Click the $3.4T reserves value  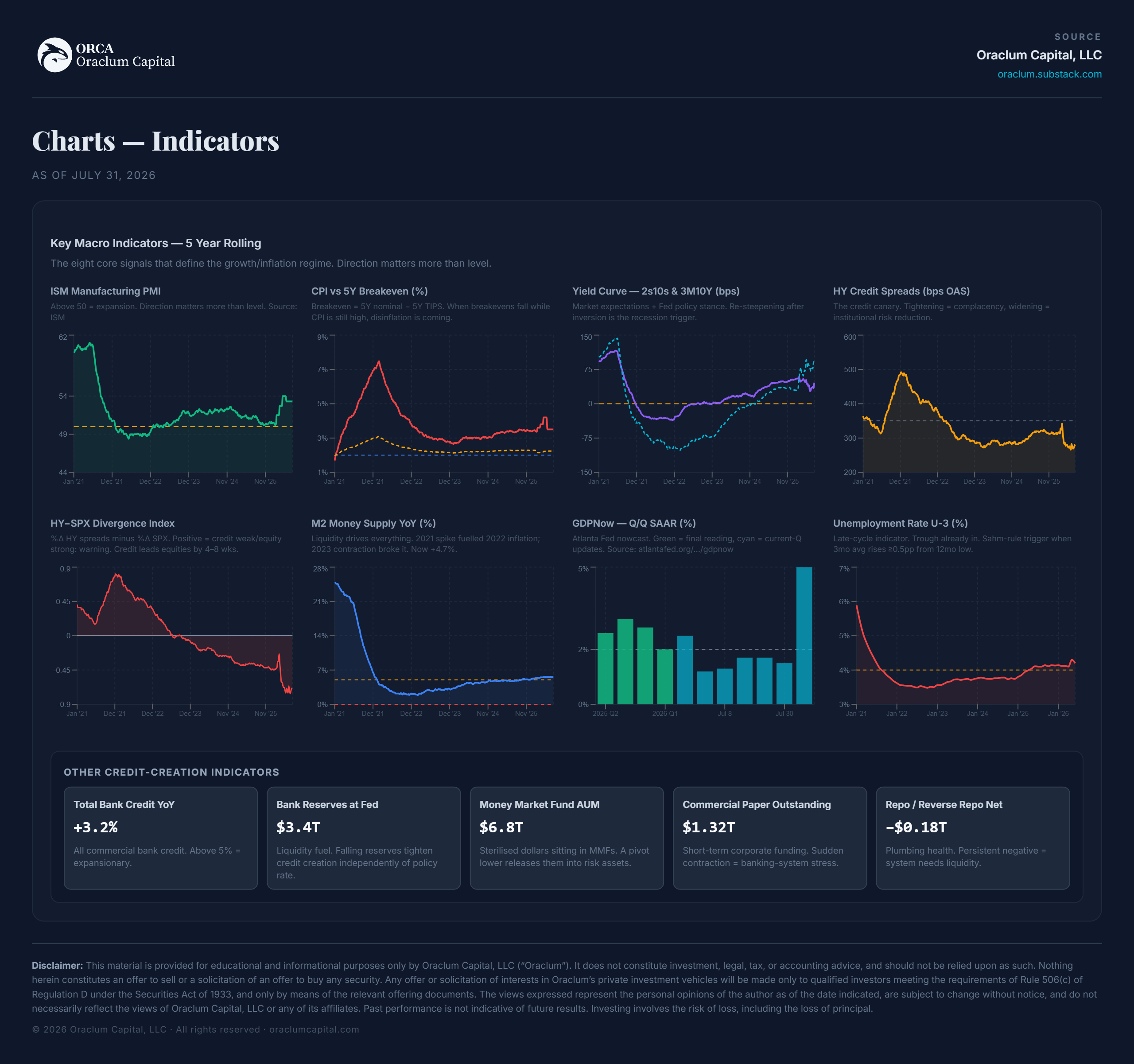click(x=298, y=827)
